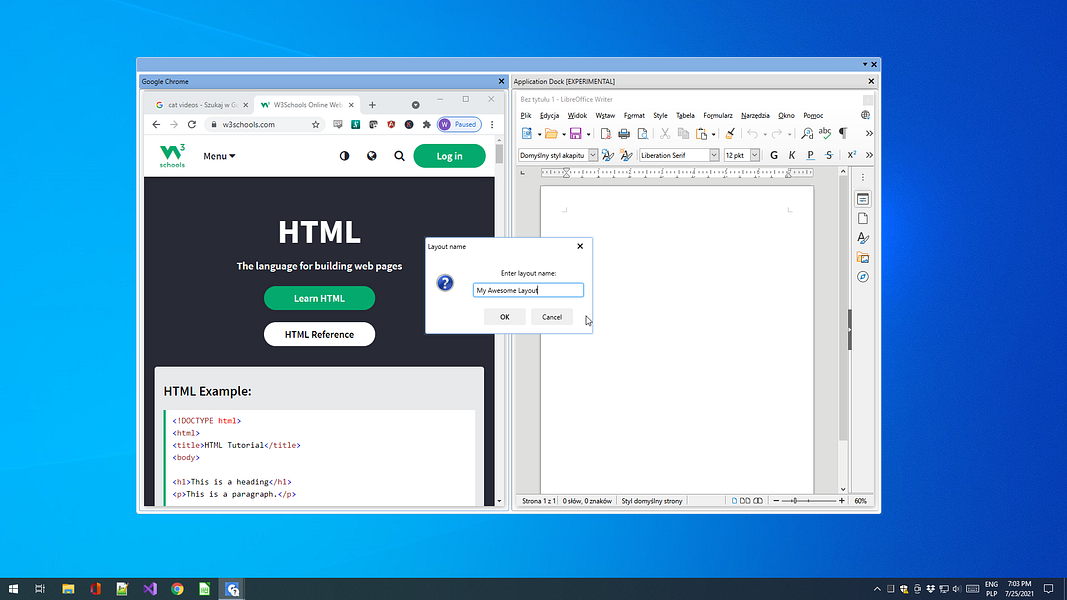Expand Open recent files dropdown arrow
This screenshot has width=1067, height=600.
(563, 134)
